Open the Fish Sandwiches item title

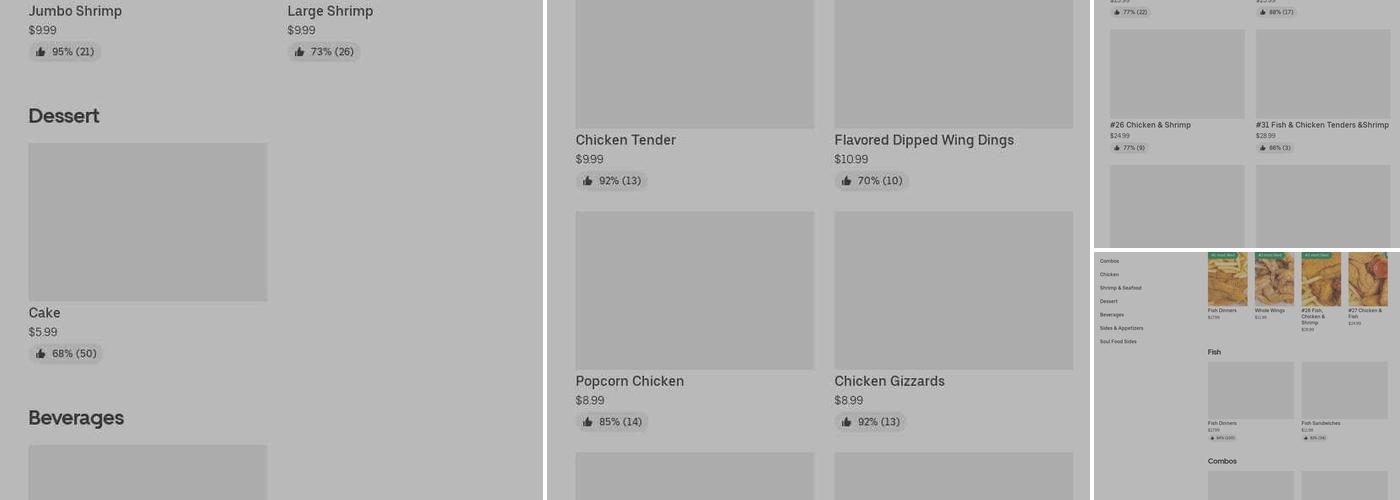1320,423
